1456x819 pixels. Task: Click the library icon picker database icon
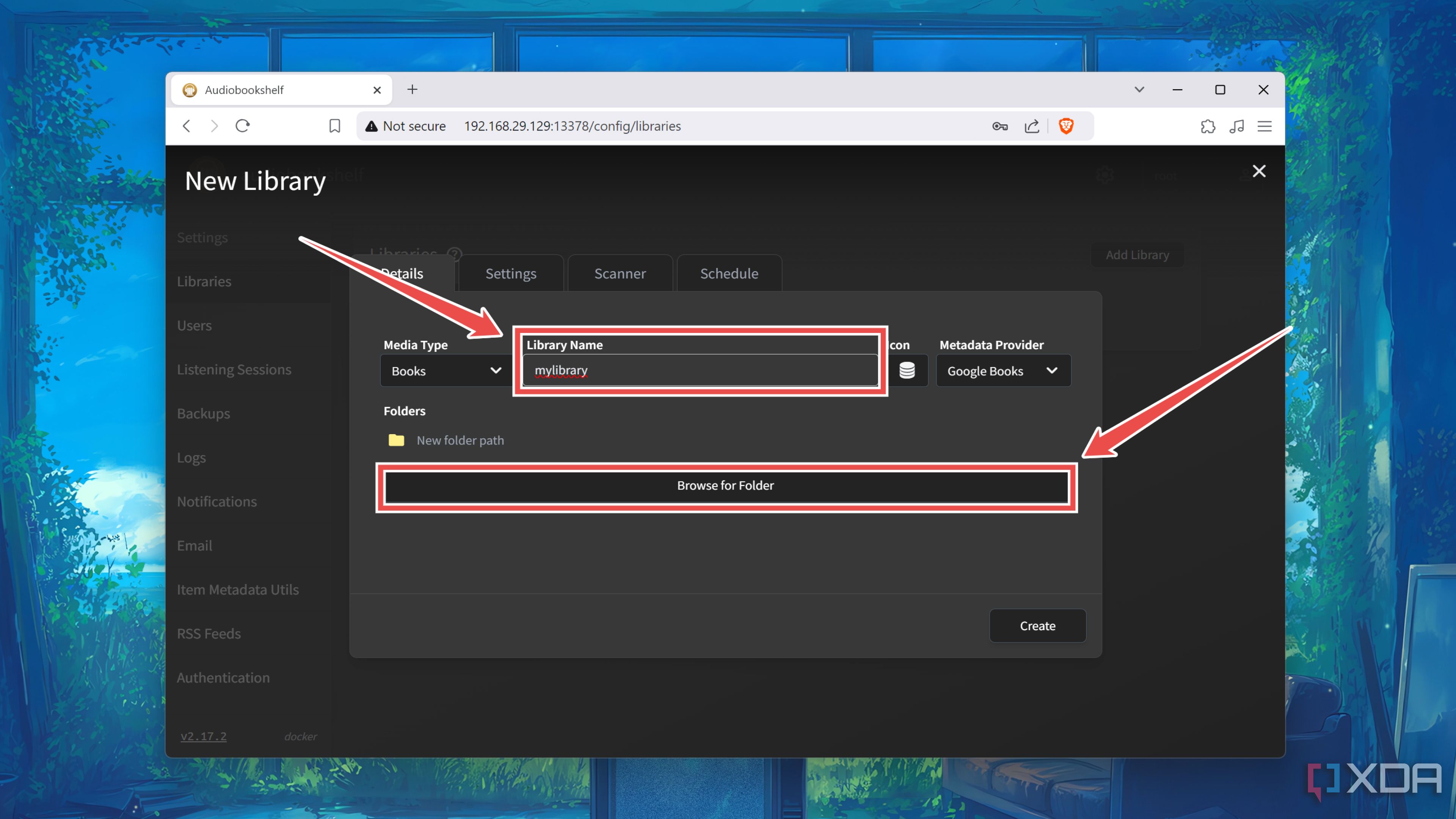(x=907, y=371)
